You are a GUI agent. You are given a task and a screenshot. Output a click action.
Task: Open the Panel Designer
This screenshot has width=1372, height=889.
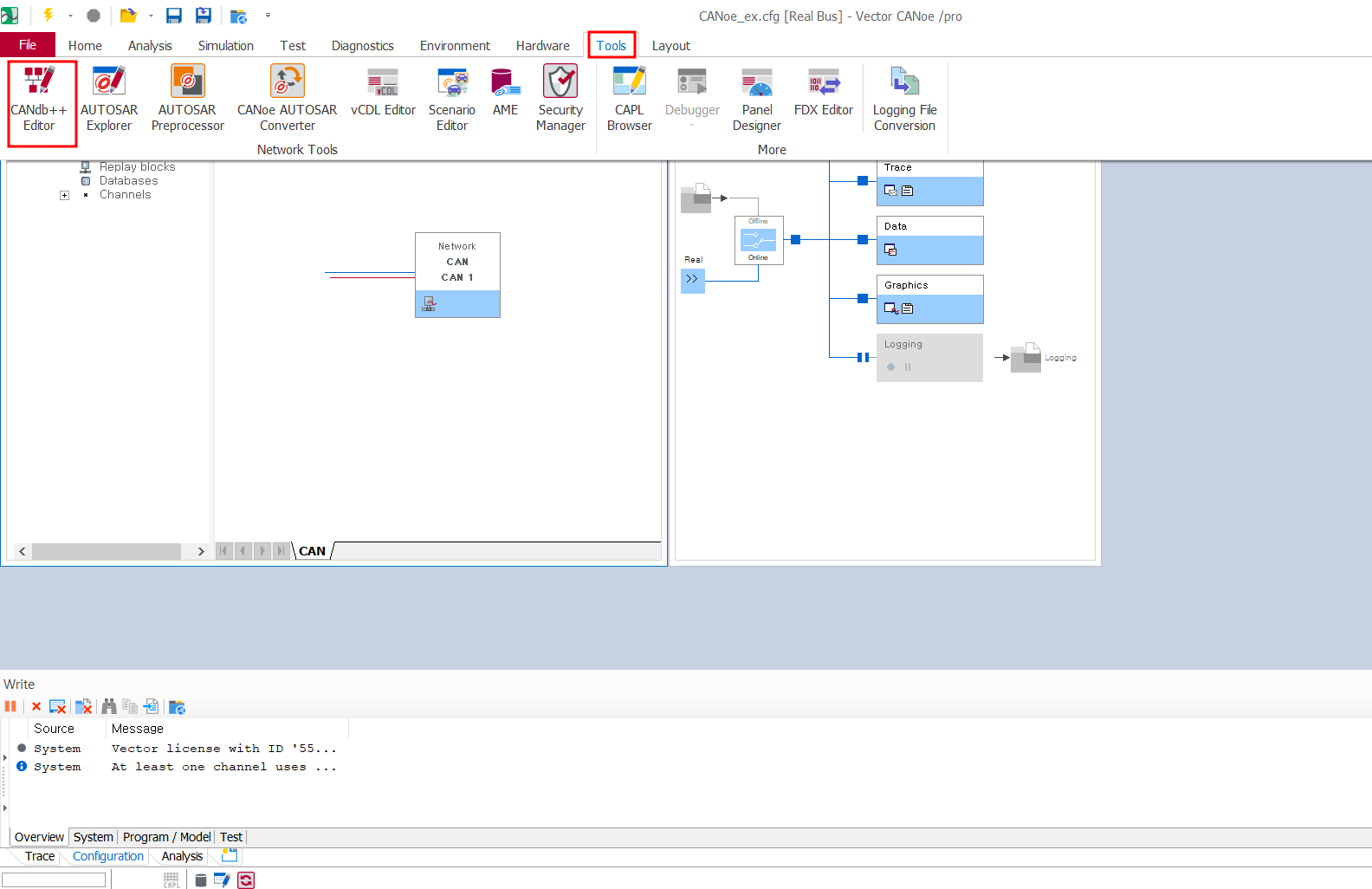pos(757,100)
